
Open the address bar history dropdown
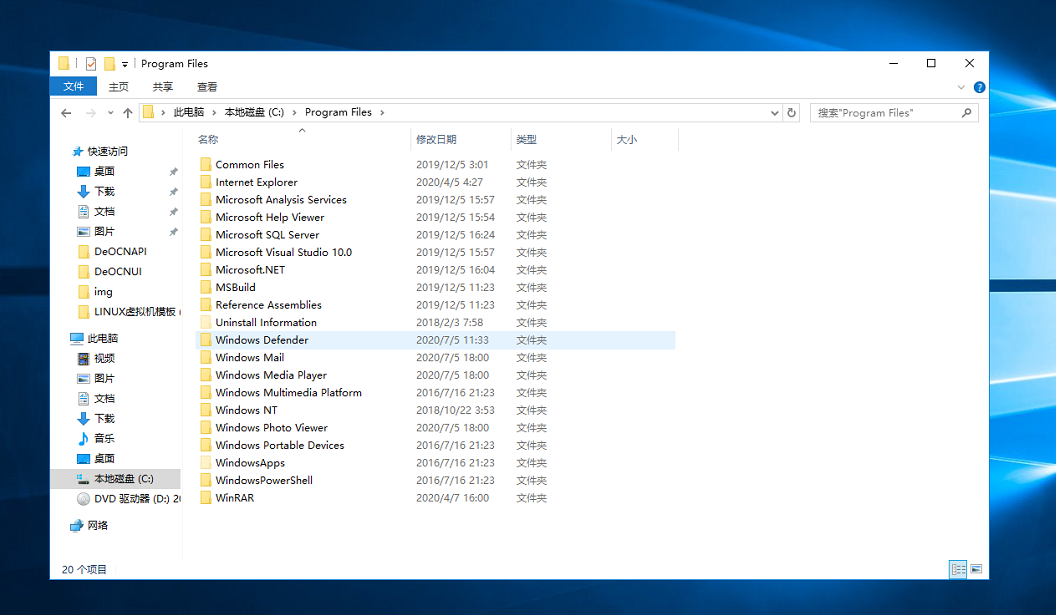774,113
